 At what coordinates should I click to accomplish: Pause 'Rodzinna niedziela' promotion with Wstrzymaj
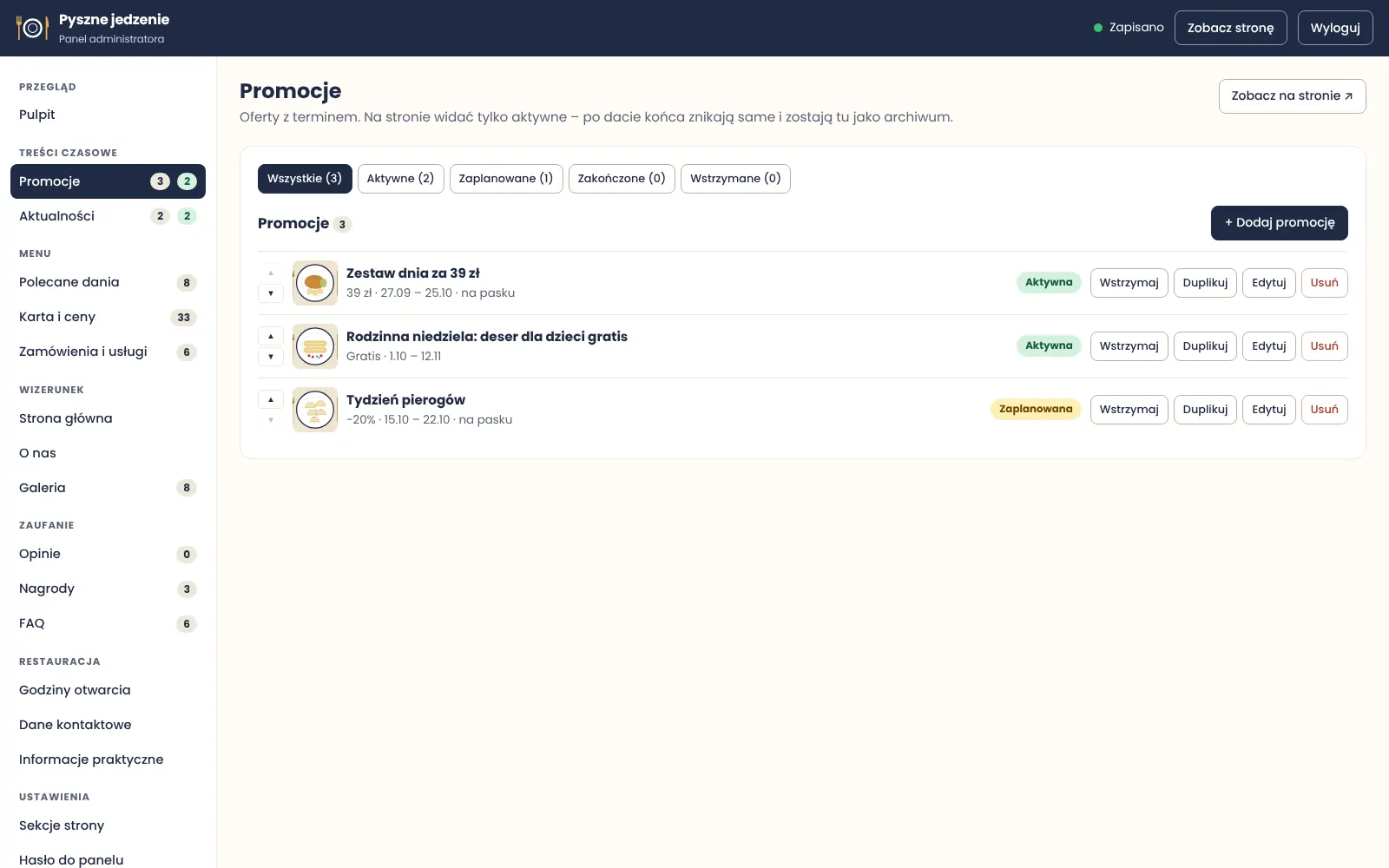click(1129, 346)
